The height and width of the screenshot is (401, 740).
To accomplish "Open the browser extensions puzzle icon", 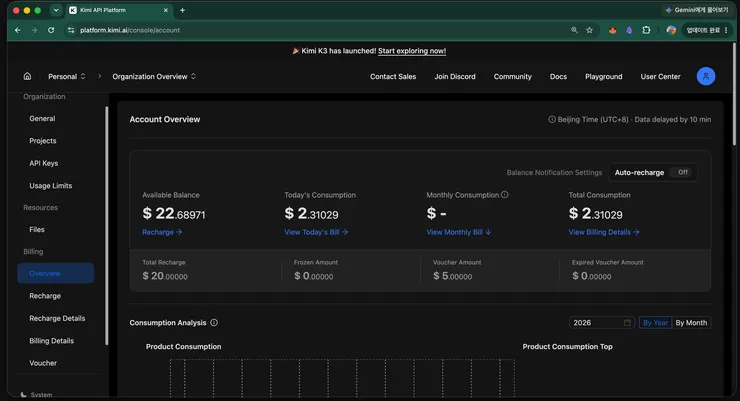I will point(646,30).
